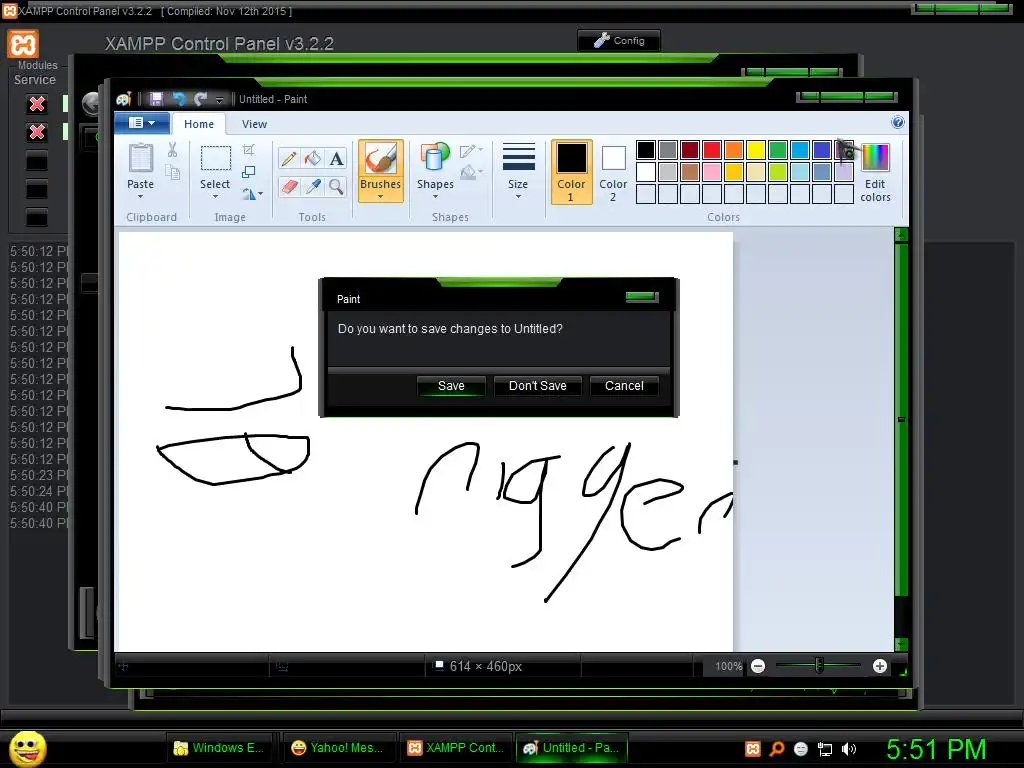Select the Fill with color bucket
The width and height of the screenshot is (1024, 768).
pyautogui.click(x=313, y=159)
